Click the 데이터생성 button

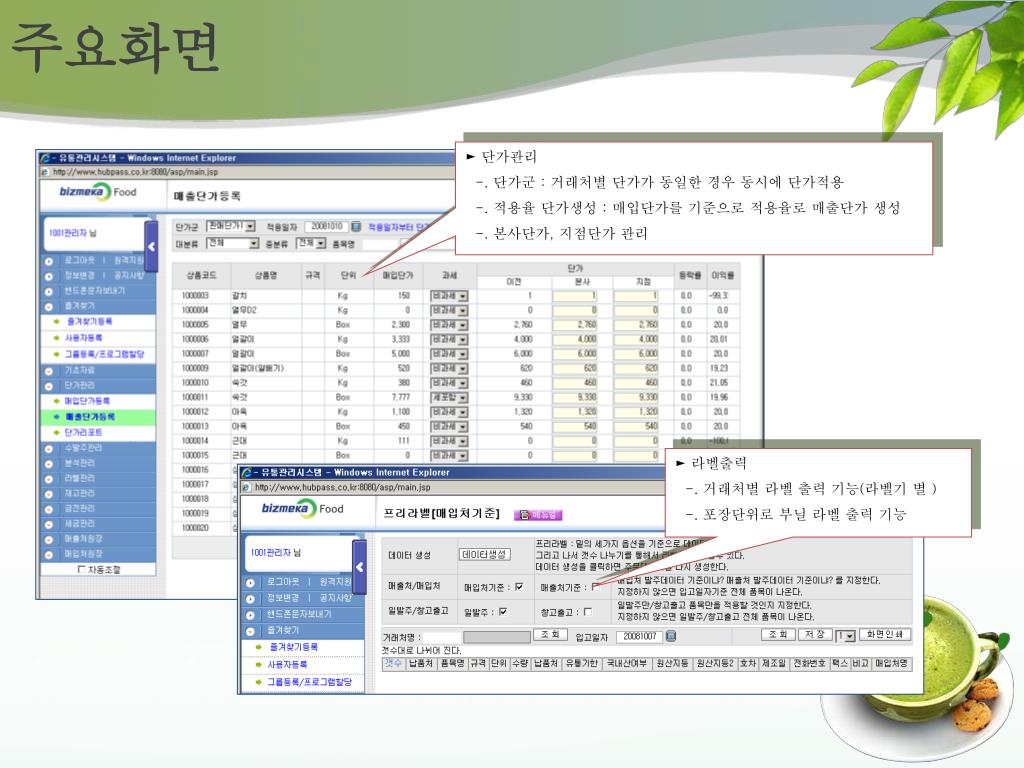484,554
